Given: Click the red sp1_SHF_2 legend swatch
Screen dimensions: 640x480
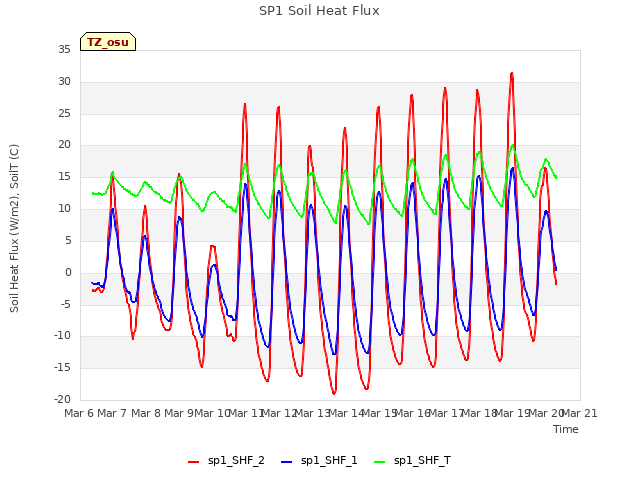Looking at the screenshot, I should [193, 462].
